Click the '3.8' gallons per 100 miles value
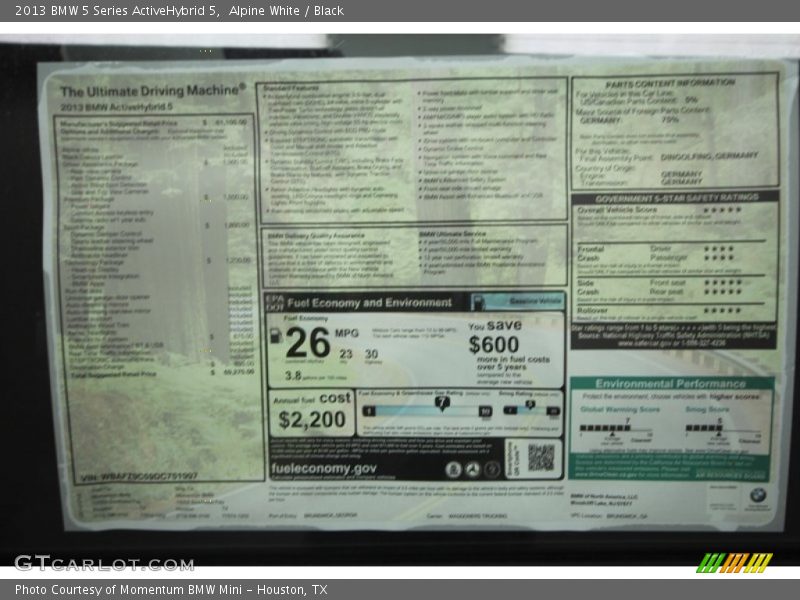 tap(293, 376)
